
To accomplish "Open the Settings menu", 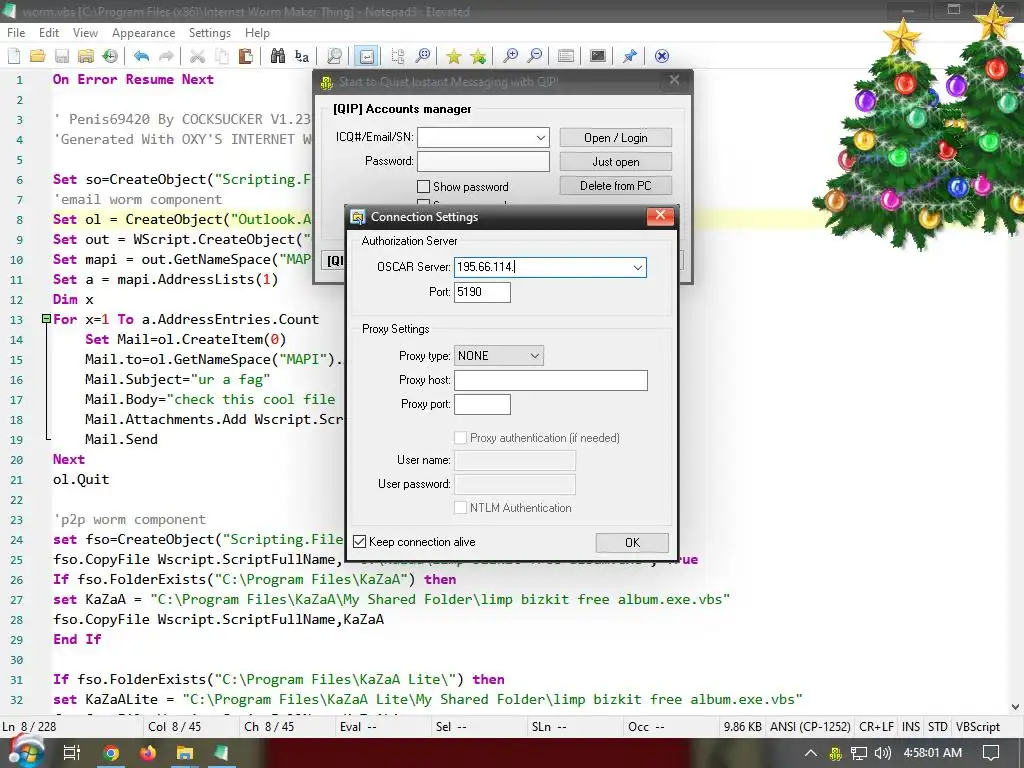I will click(x=210, y=33).
